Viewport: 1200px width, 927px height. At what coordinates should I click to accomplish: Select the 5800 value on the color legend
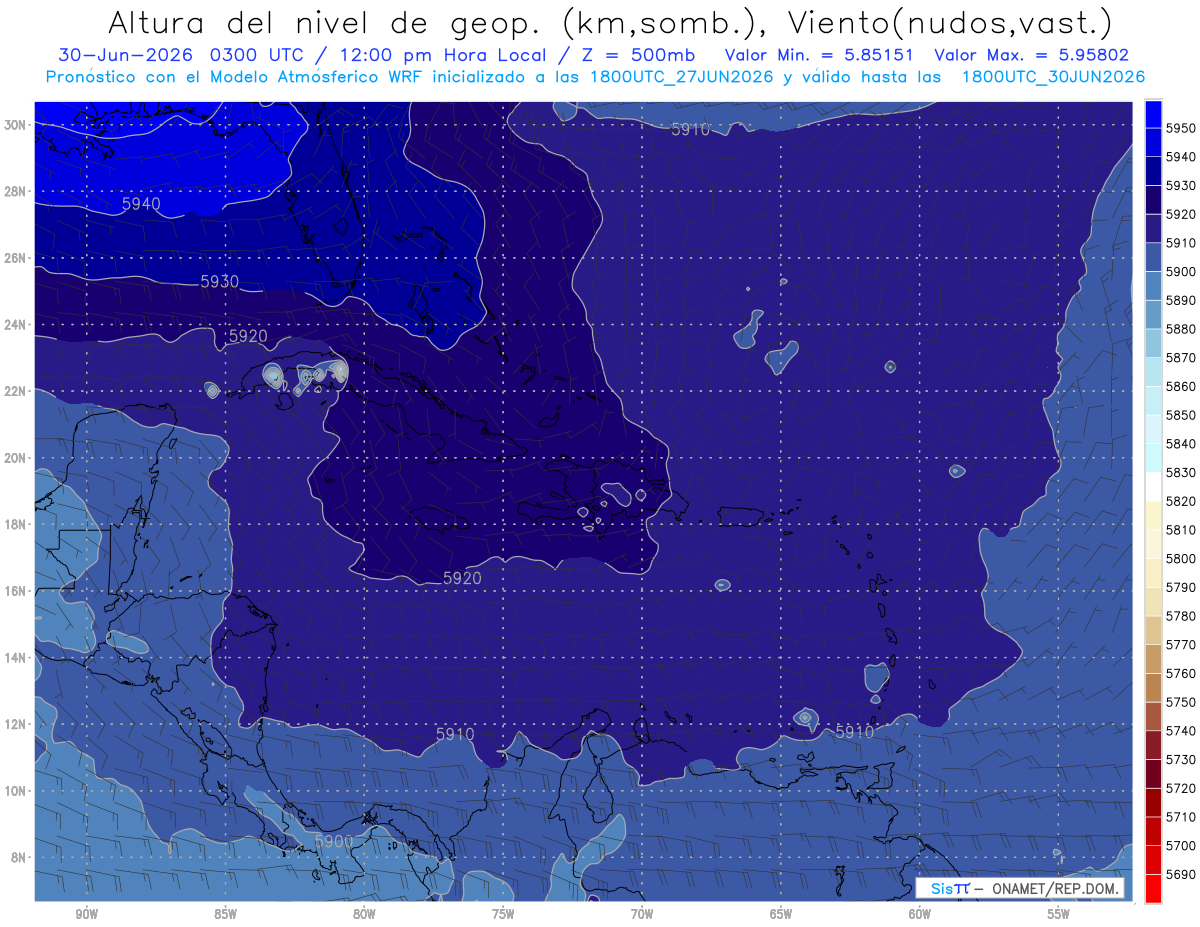click(1180, 558)
